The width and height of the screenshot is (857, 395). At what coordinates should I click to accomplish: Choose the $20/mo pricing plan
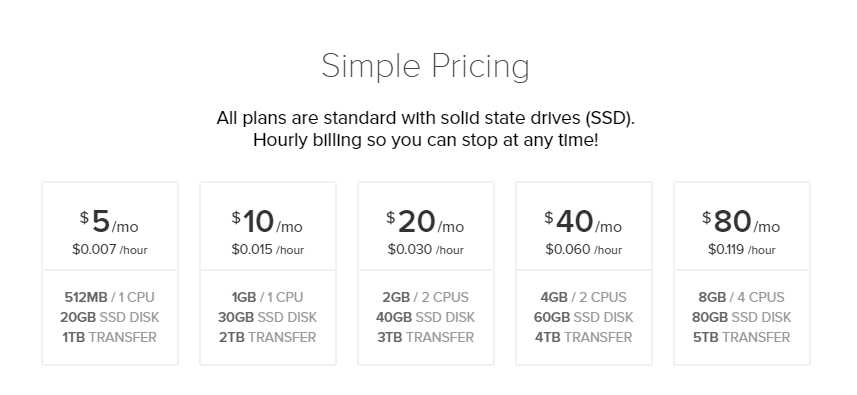click(426, 273)
